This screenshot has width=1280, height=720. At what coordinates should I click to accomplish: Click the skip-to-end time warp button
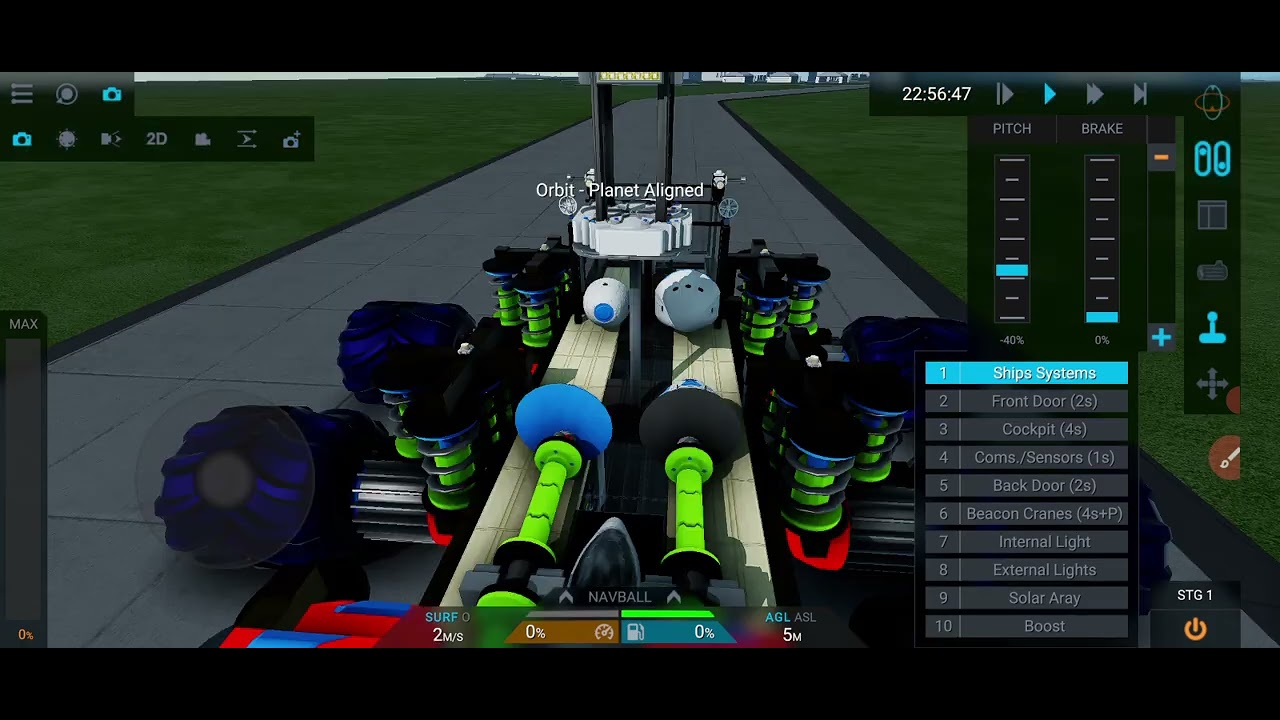tap(1140, 94)
